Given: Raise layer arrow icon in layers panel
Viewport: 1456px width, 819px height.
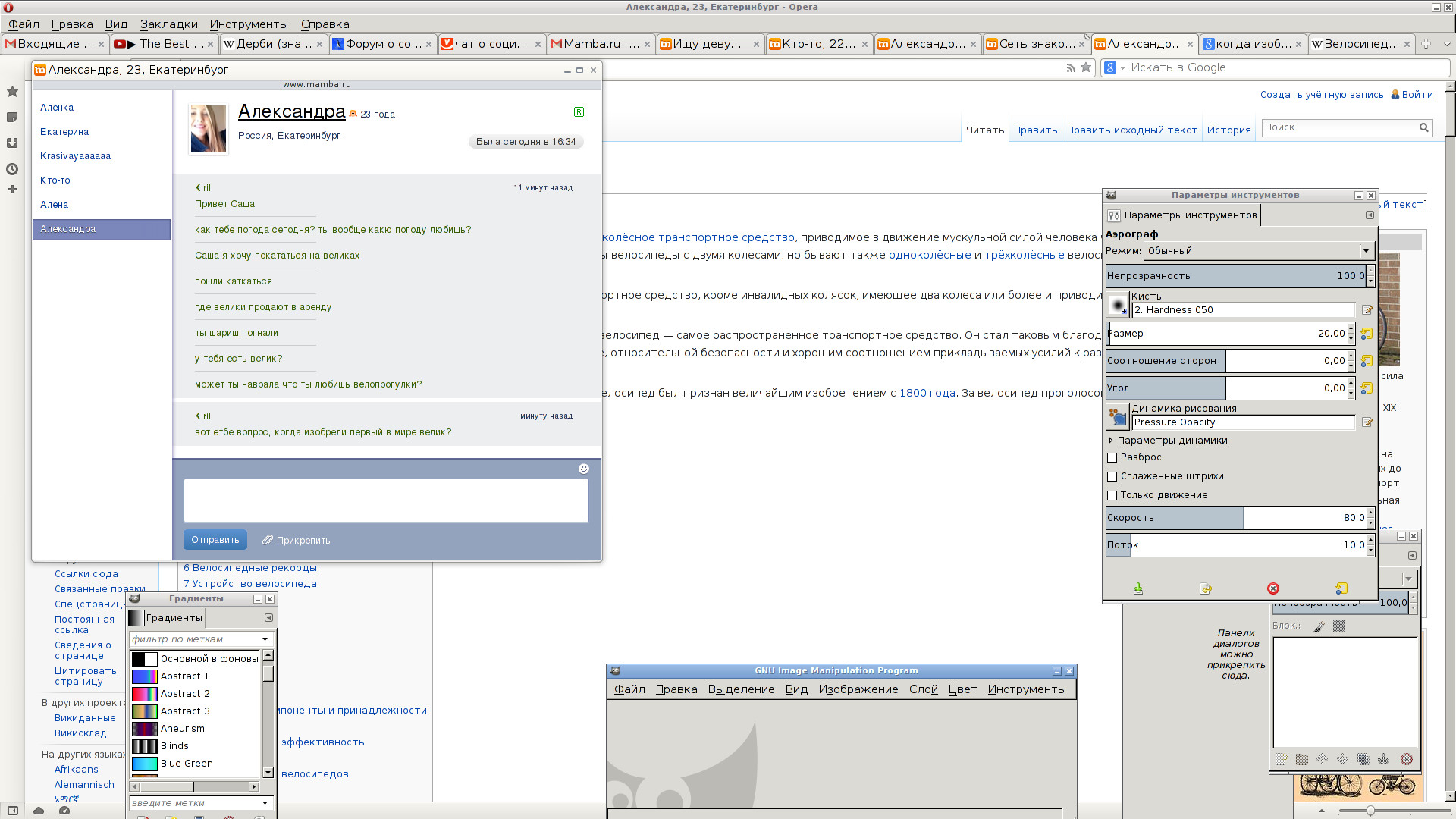Looking at the screenshot, I should (x=1323, y=759).
